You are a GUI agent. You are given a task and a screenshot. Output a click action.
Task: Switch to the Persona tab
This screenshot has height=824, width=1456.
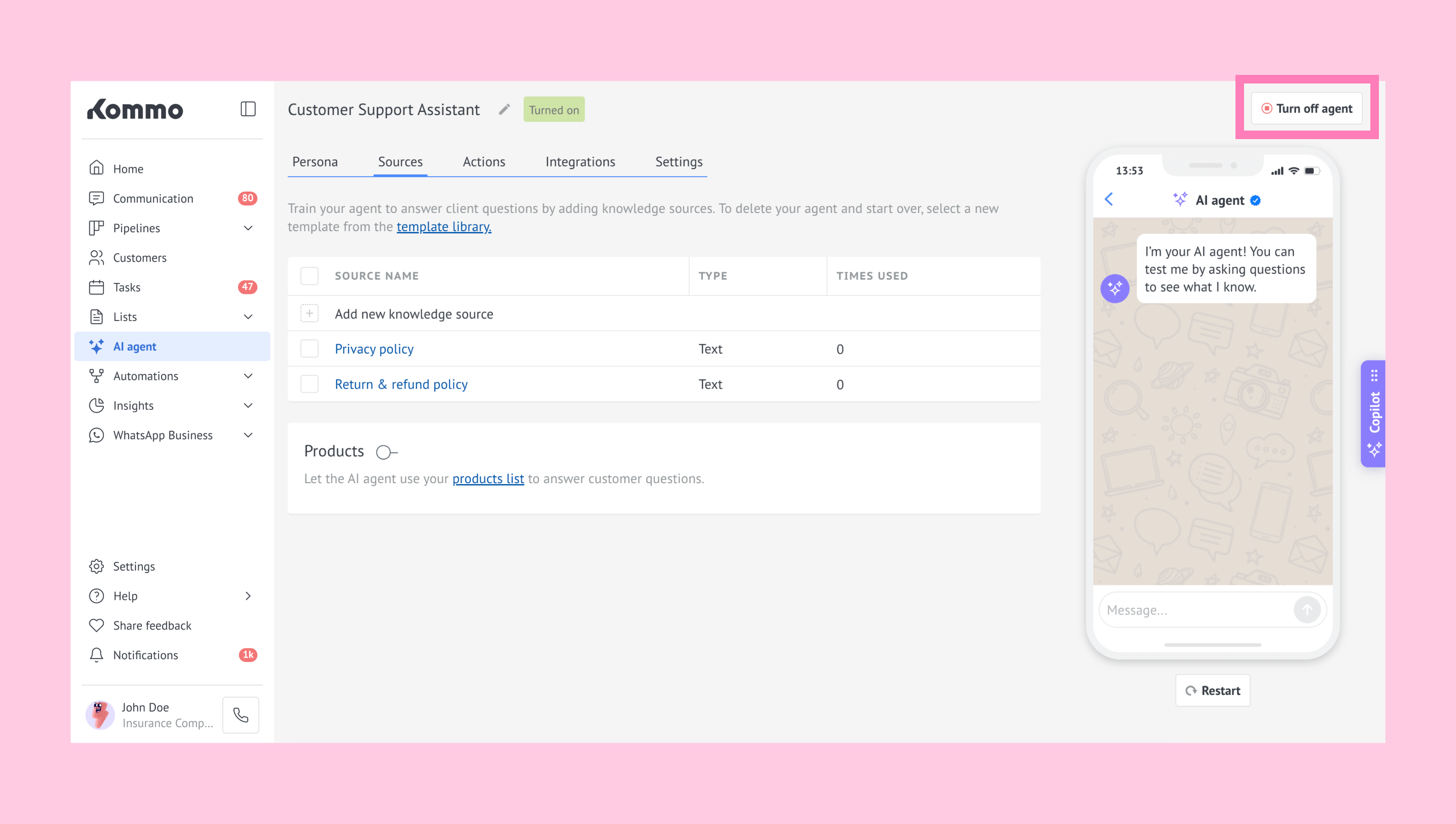tap(315, 162)
